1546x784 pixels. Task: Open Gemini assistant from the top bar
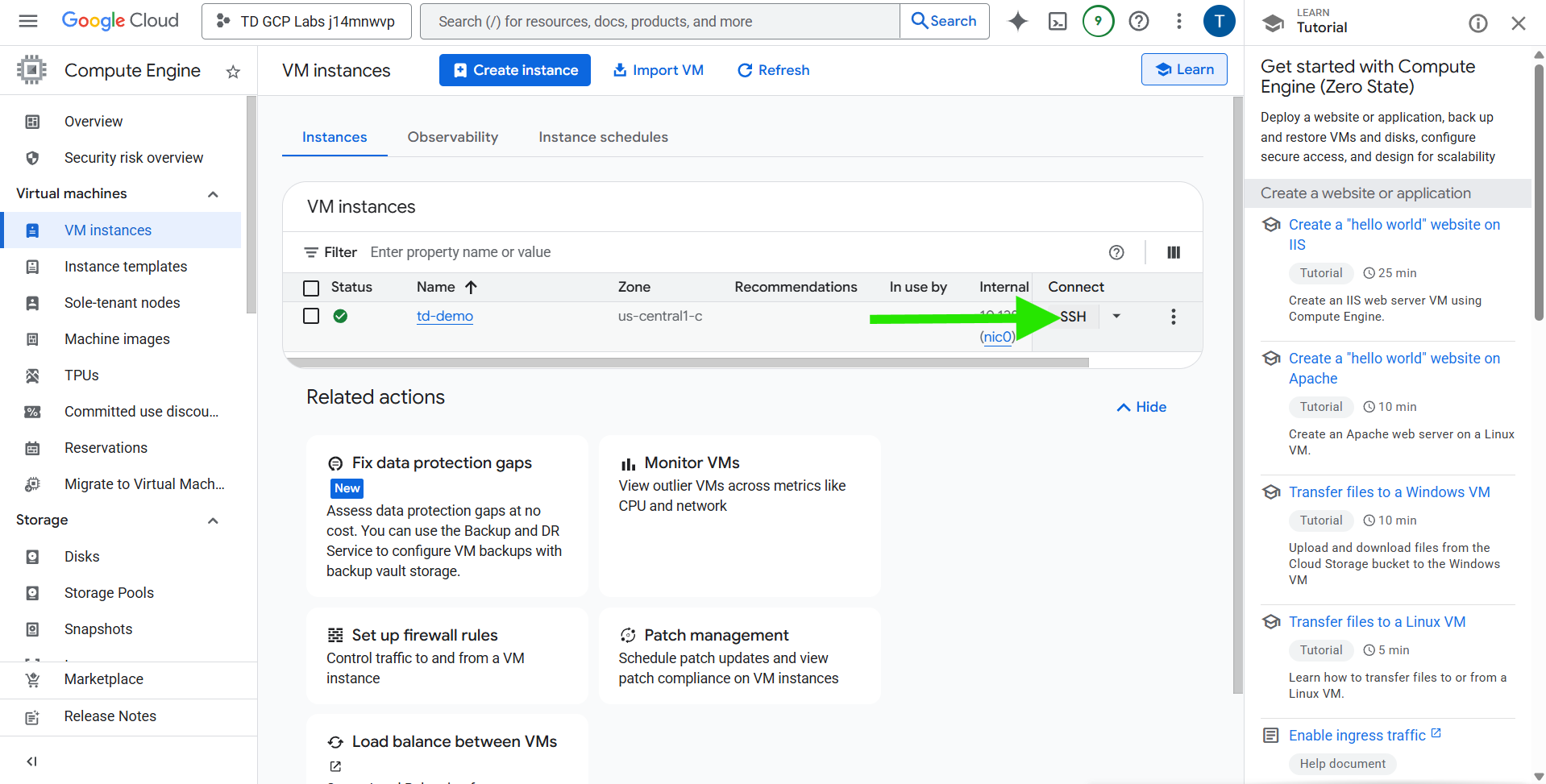[x=1017, y=21]
